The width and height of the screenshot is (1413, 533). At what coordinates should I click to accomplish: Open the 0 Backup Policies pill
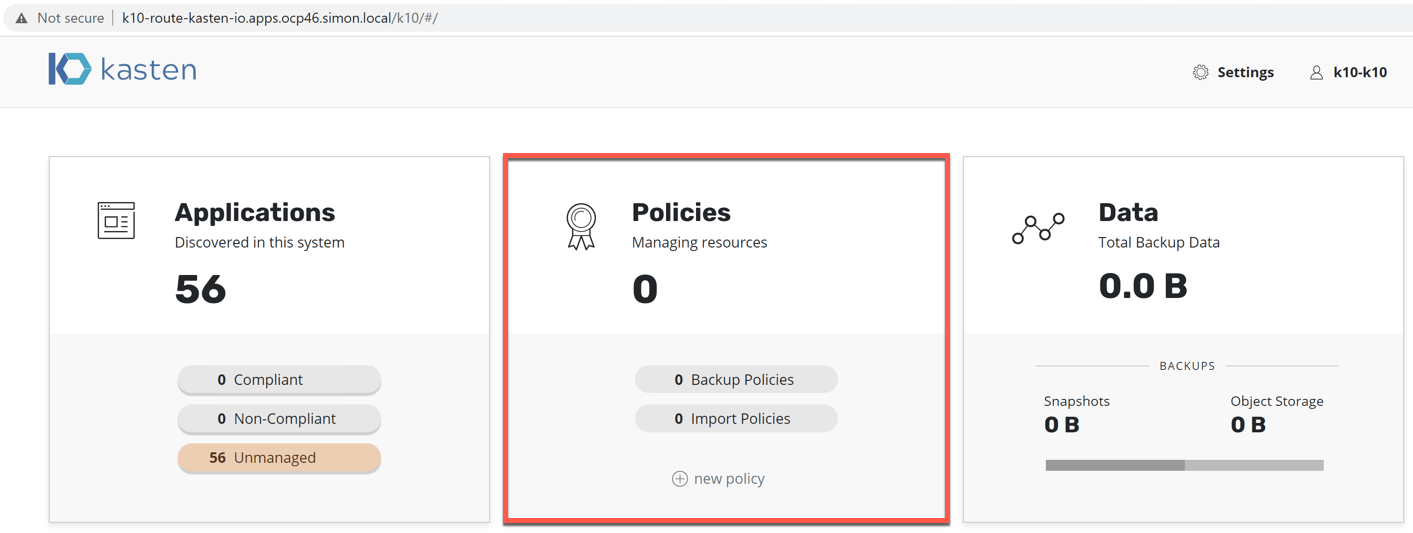tap(736, 380)
